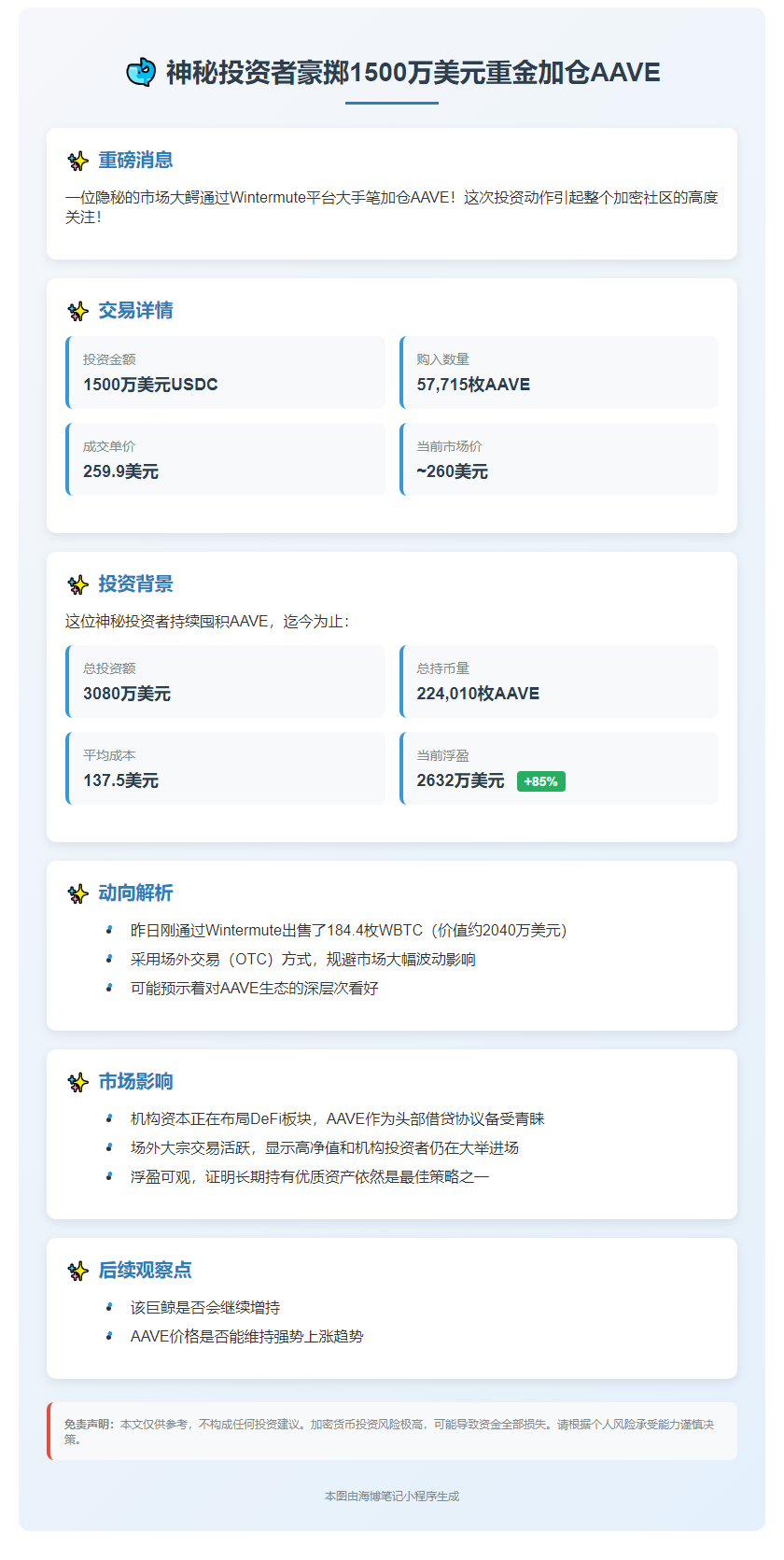Select the 市场影响 section heading
The height and width of the screenshot is (1560, 784).
pyautogui.click(x=135, y=1082)
